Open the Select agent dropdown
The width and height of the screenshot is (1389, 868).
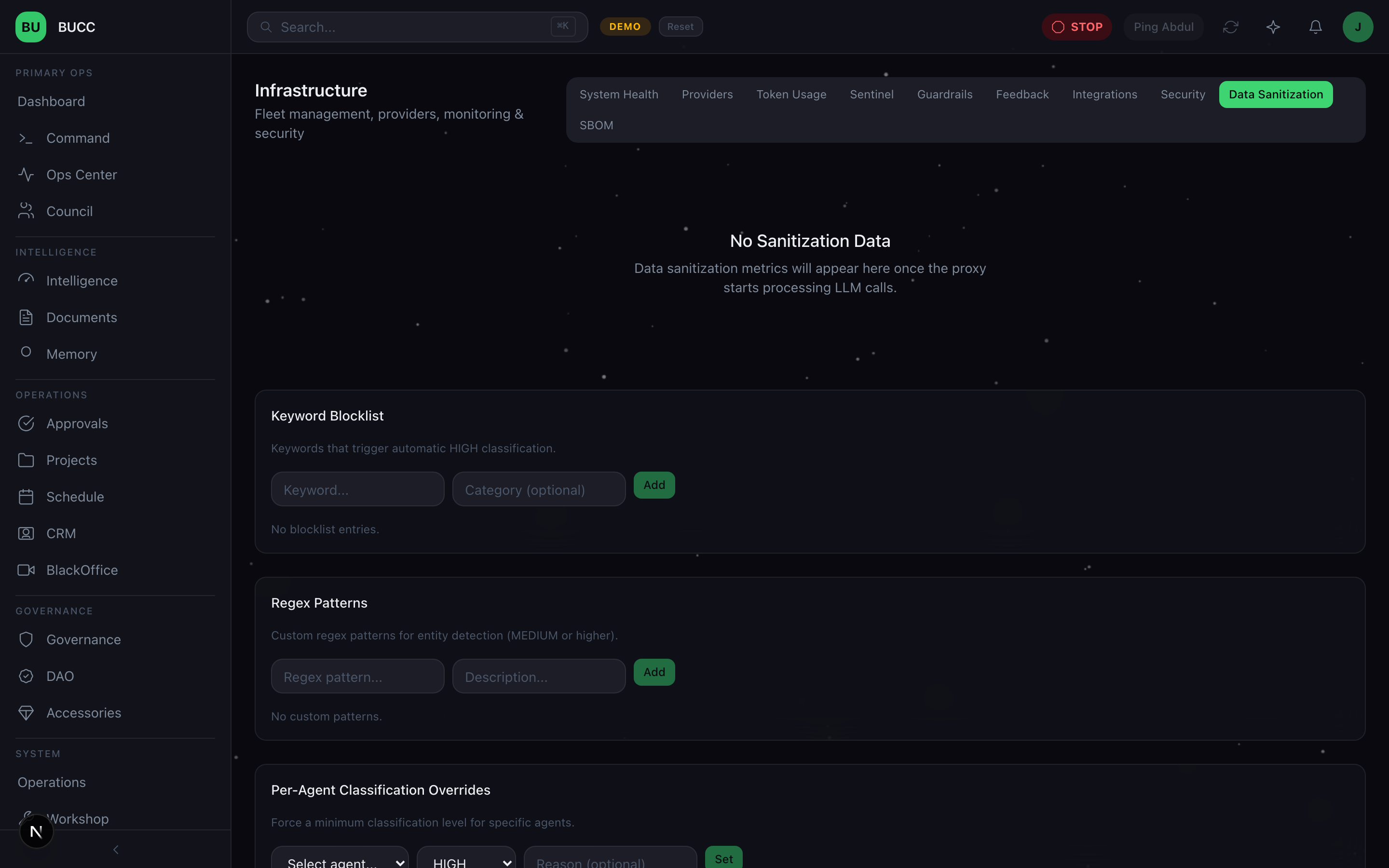(x=340, y=859)
